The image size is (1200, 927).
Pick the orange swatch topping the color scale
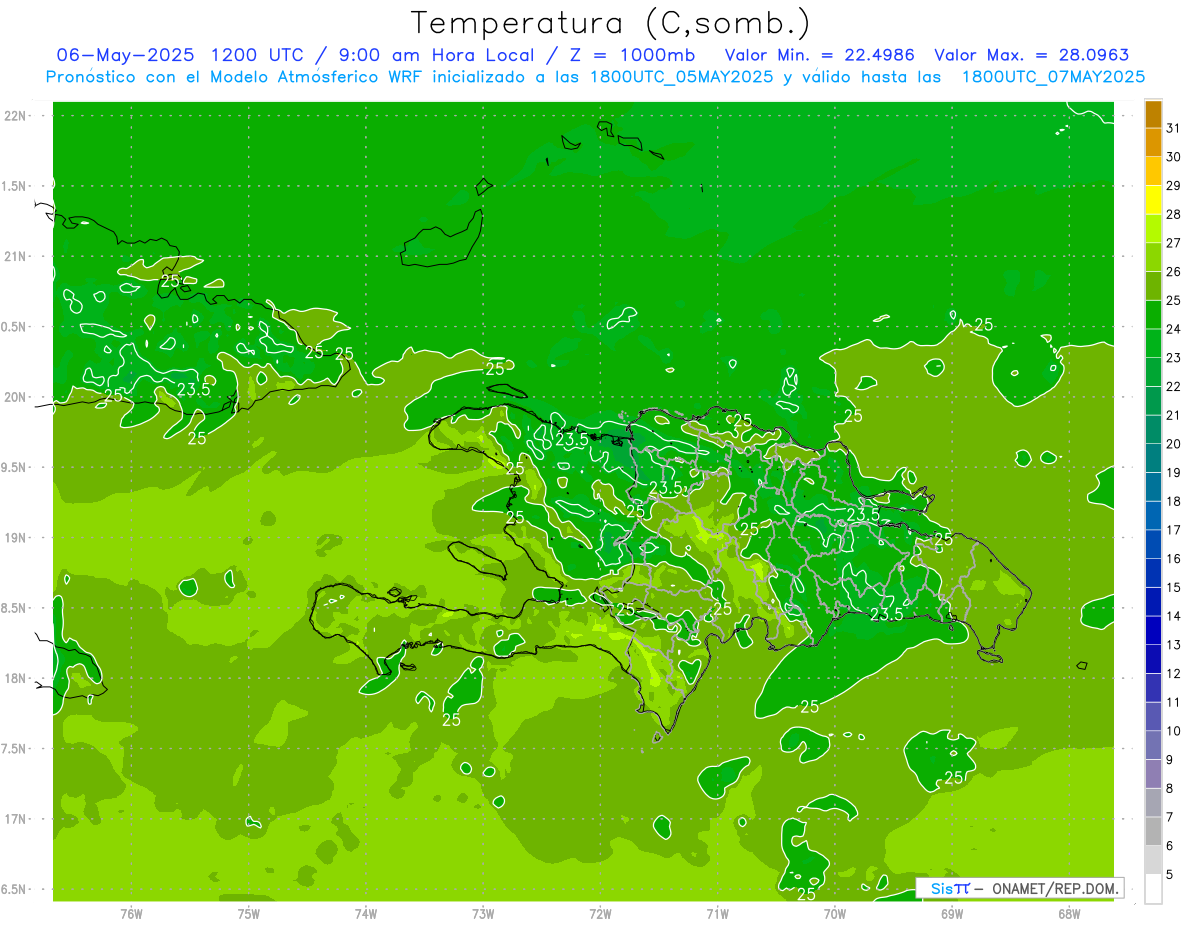pos(1153,114)
